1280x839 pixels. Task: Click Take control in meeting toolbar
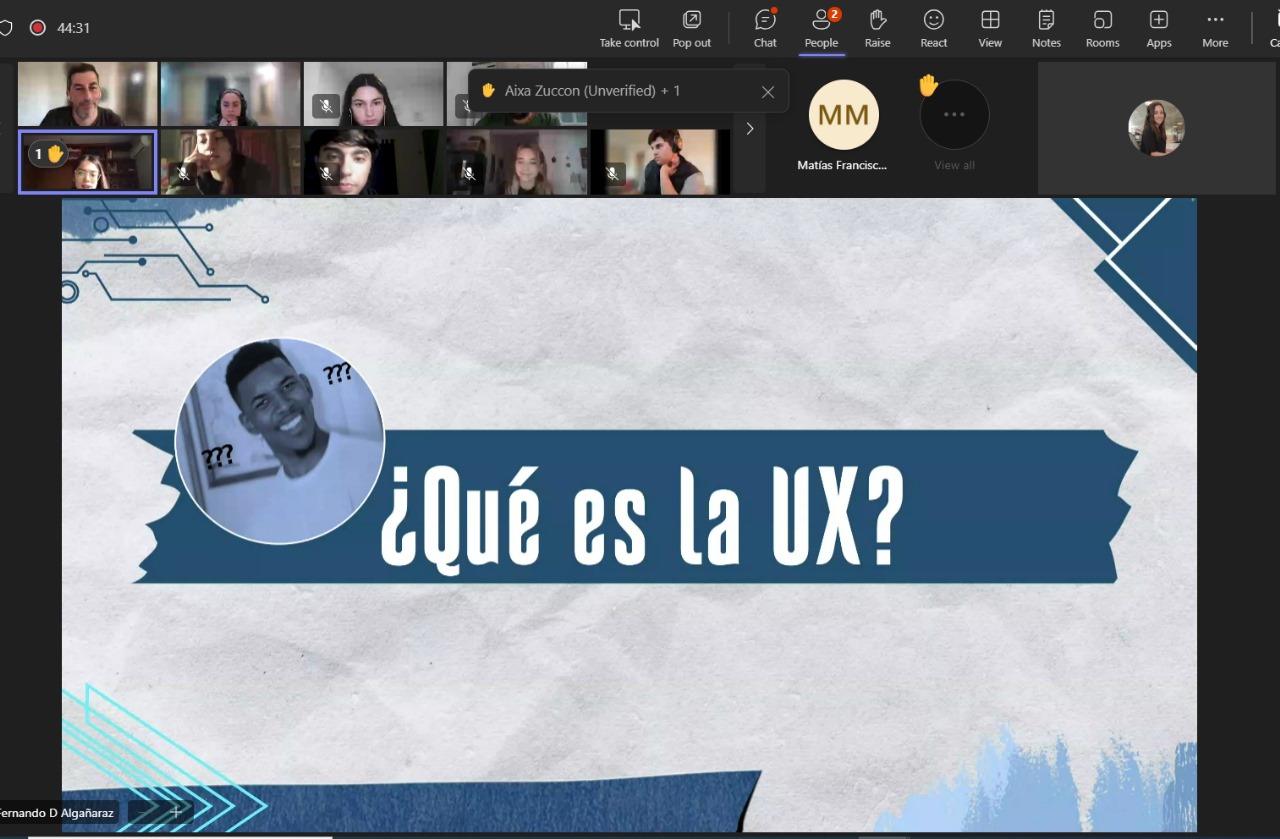click(x=629, y=28)
